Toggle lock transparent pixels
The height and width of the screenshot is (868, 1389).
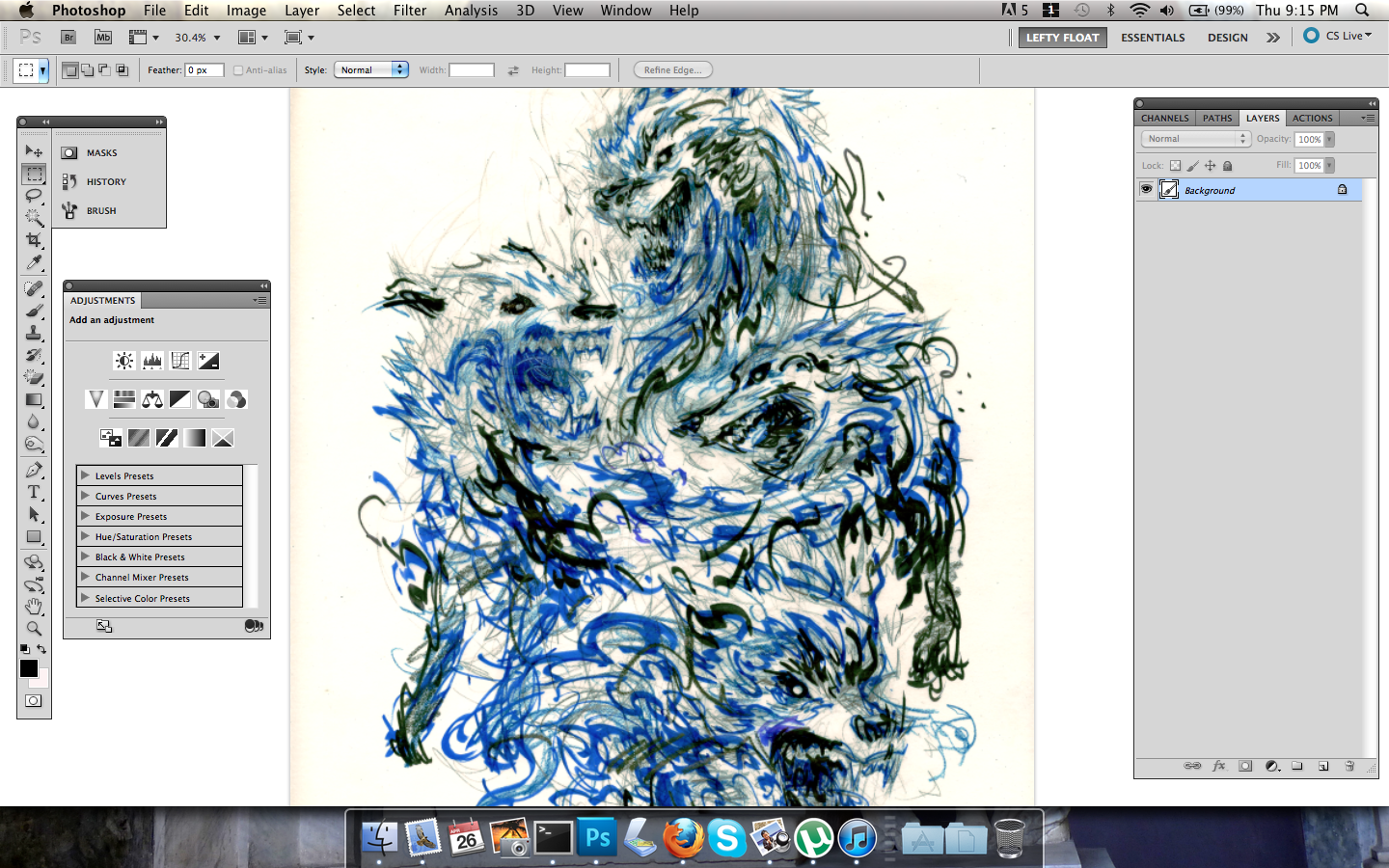pyautogui.click(x=1175, y=166)
